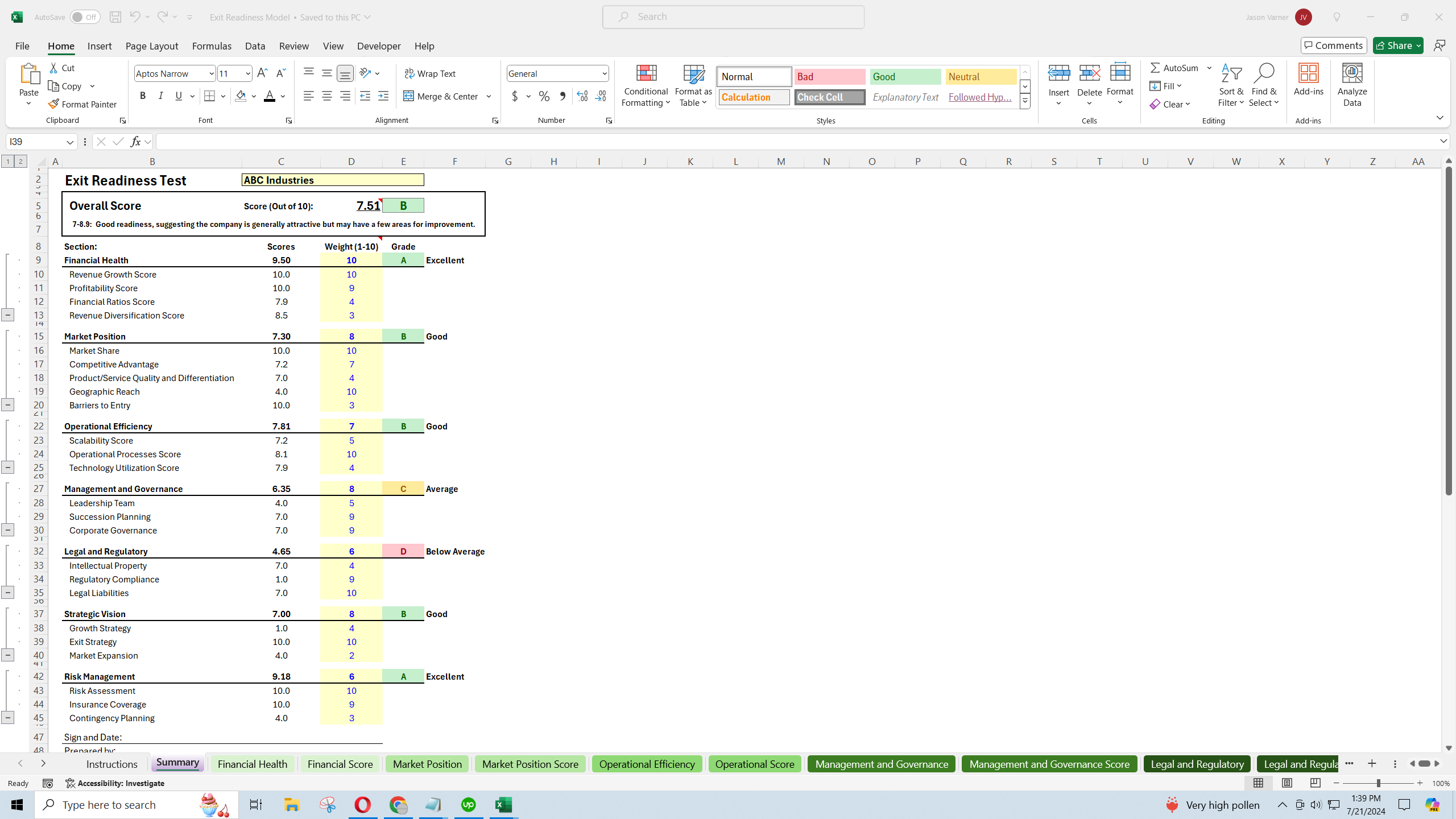
Task: Click the Fill Color bucket icon
Action: 241,96
